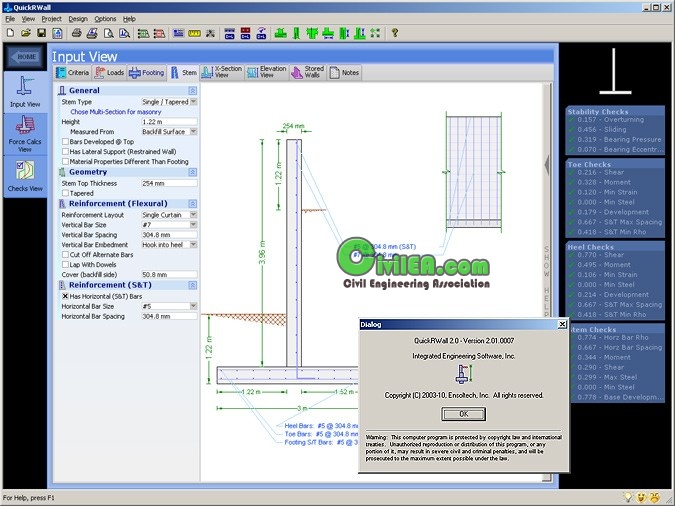
Task: Open the File menu
Action: tap(10, 19)
